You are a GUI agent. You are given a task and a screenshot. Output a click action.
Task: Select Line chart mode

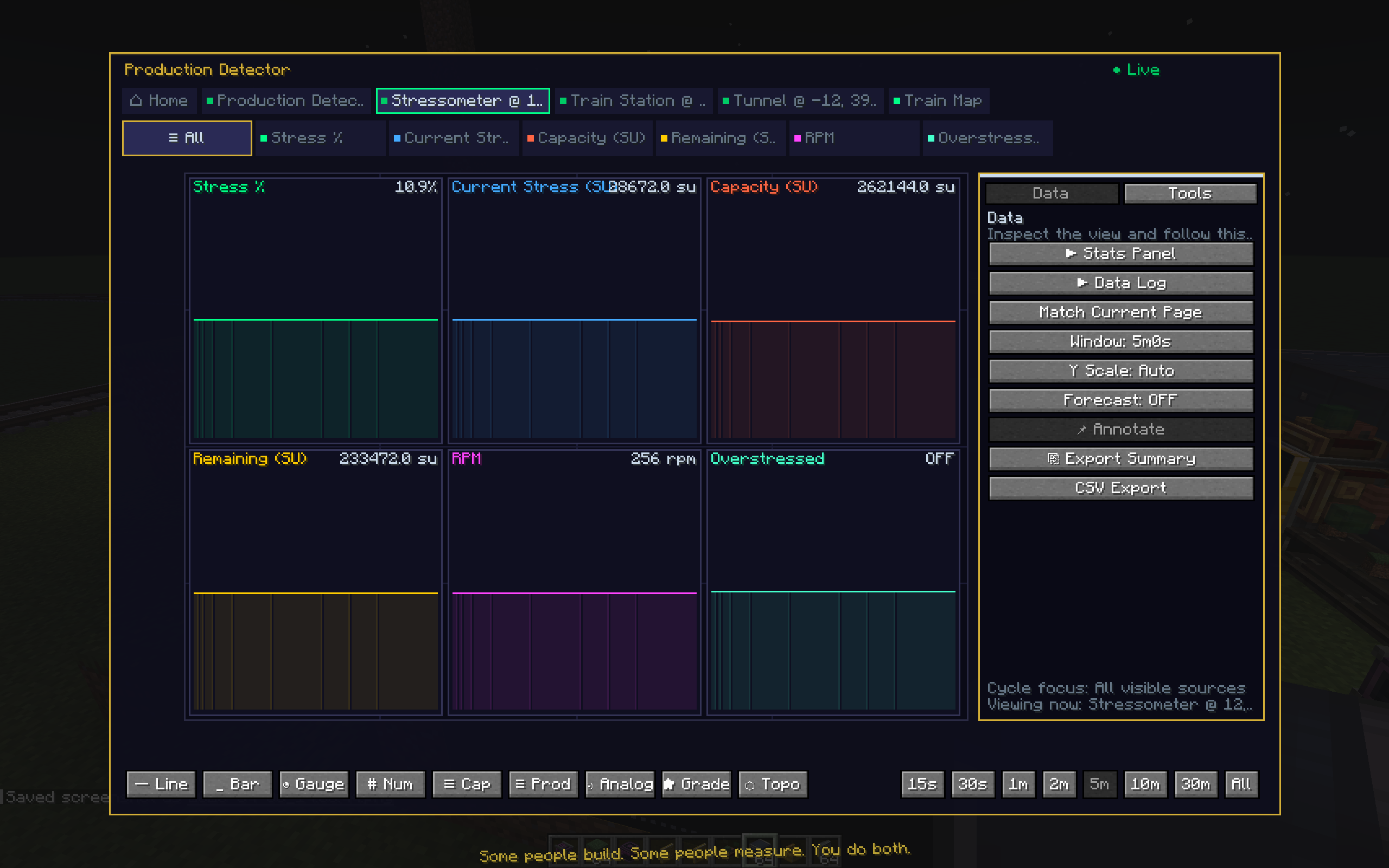point(161,784)
